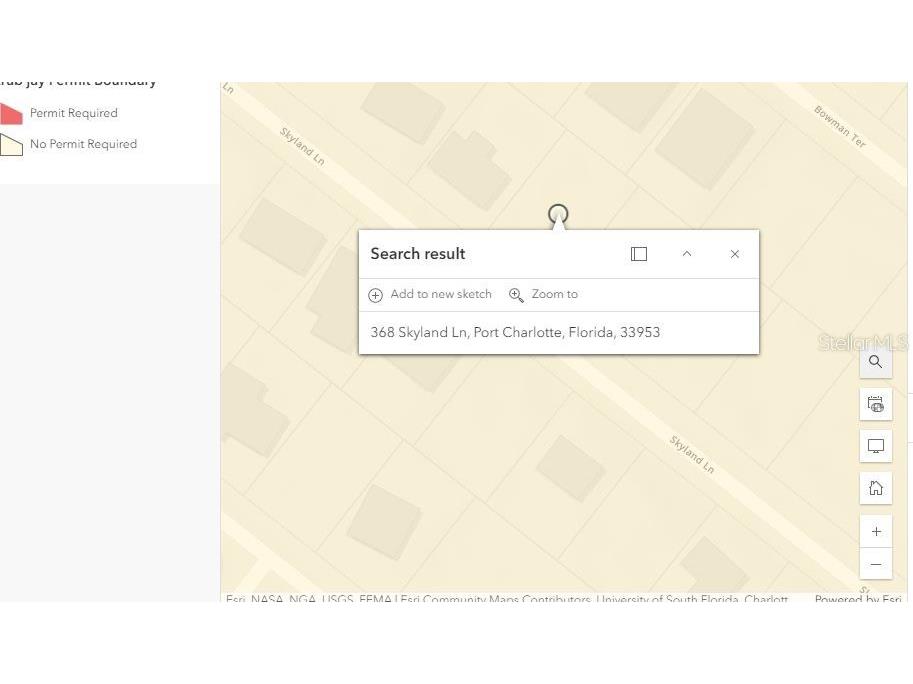Close the Search result popup
The width and height of the screenshot is (913, 684).
(x=735, y=254)
